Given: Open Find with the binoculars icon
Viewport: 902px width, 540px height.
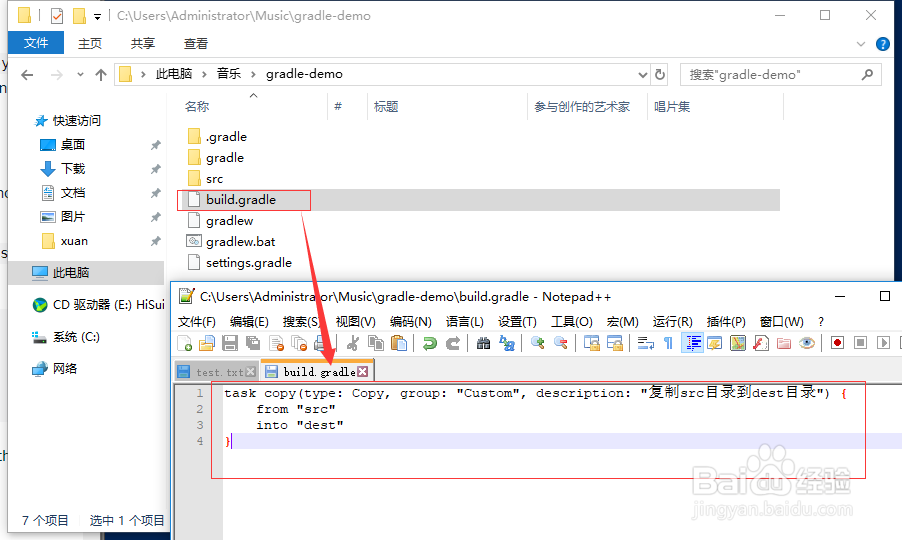Looking at the screenshot, I should tap(483, 343).
